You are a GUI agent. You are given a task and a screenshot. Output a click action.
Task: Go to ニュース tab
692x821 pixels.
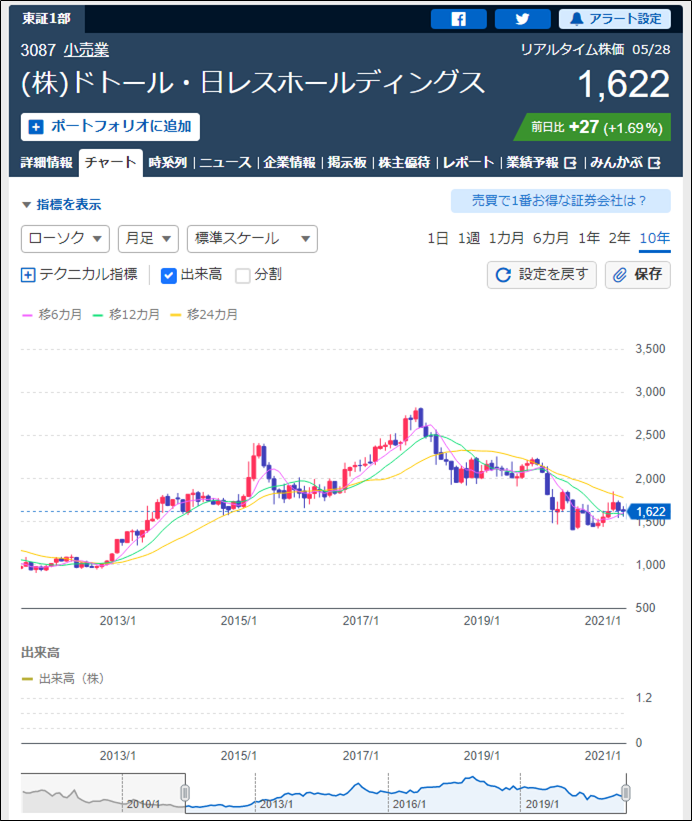(225, 162)
